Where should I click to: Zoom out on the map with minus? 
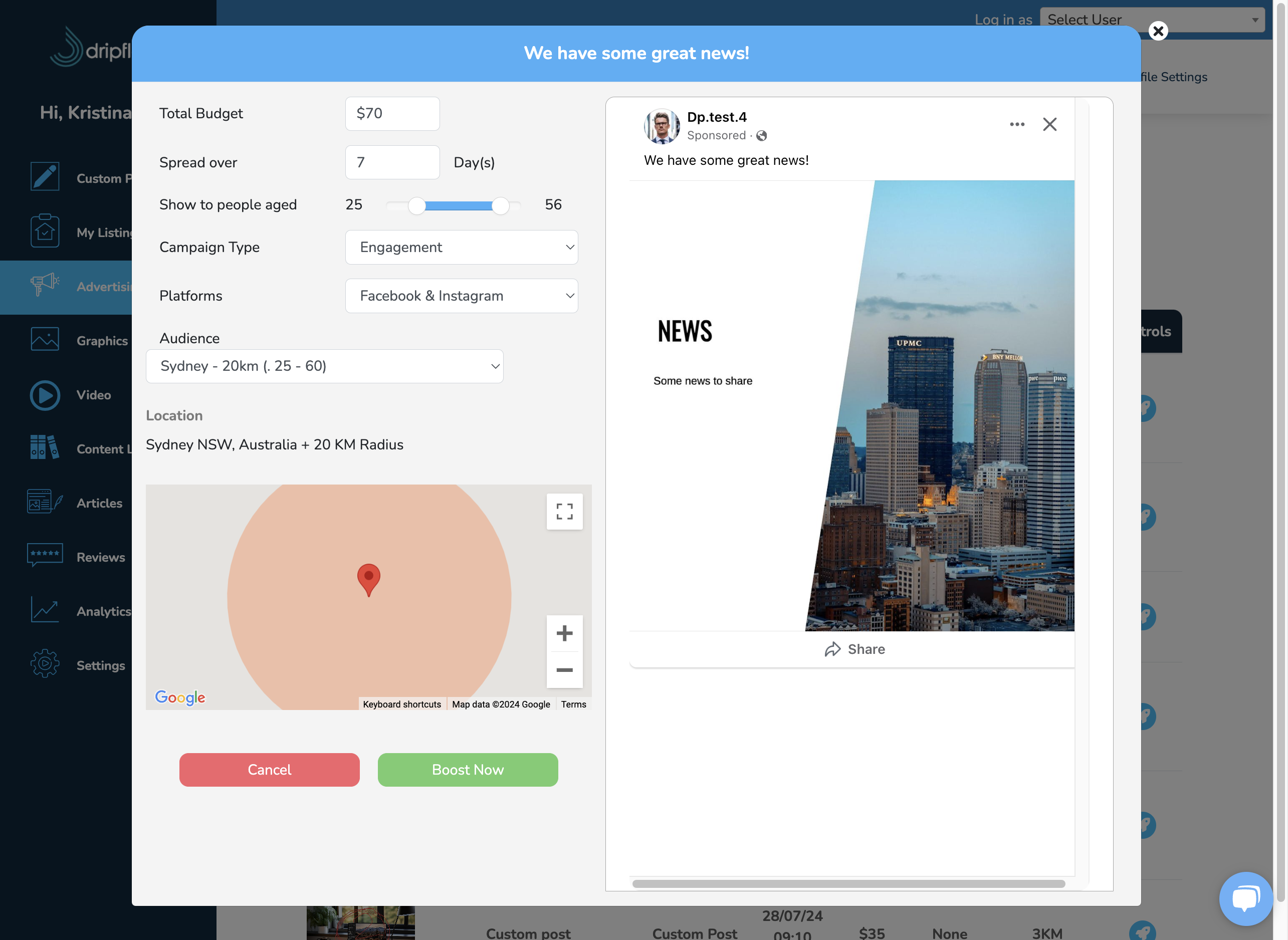click(x=564, y=670)
